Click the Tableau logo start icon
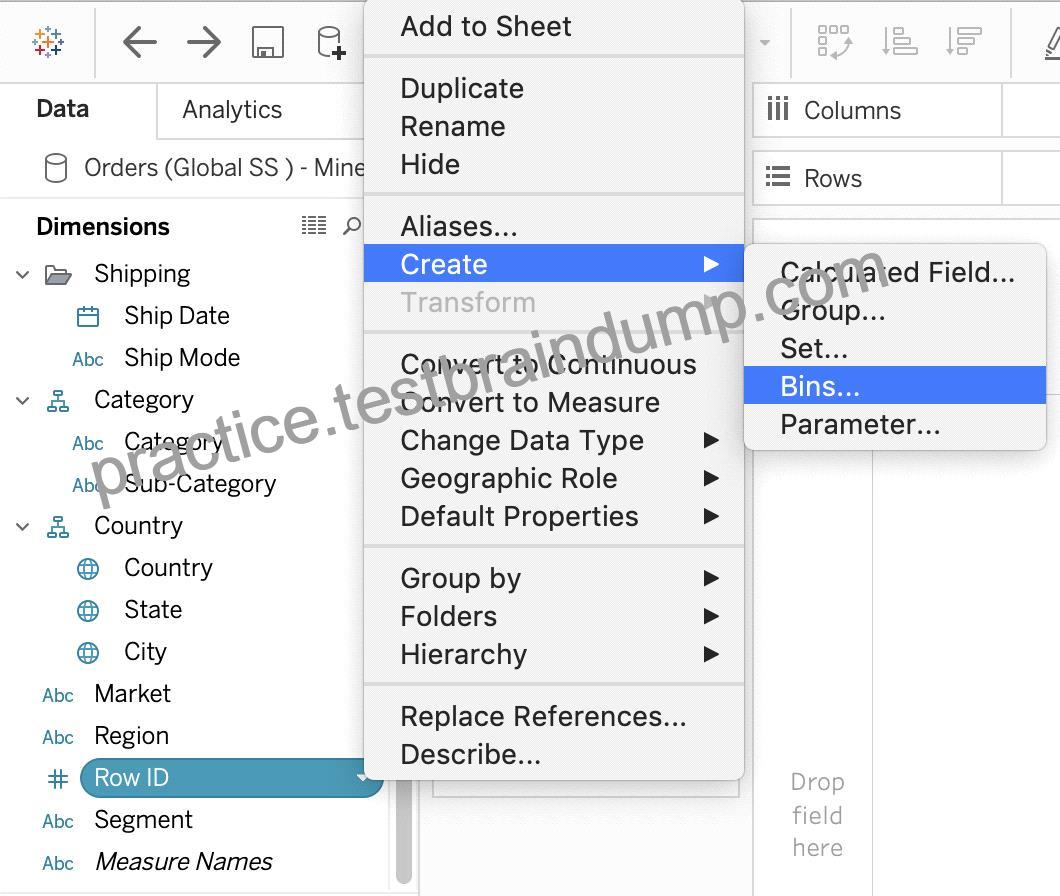 [48, 42]
